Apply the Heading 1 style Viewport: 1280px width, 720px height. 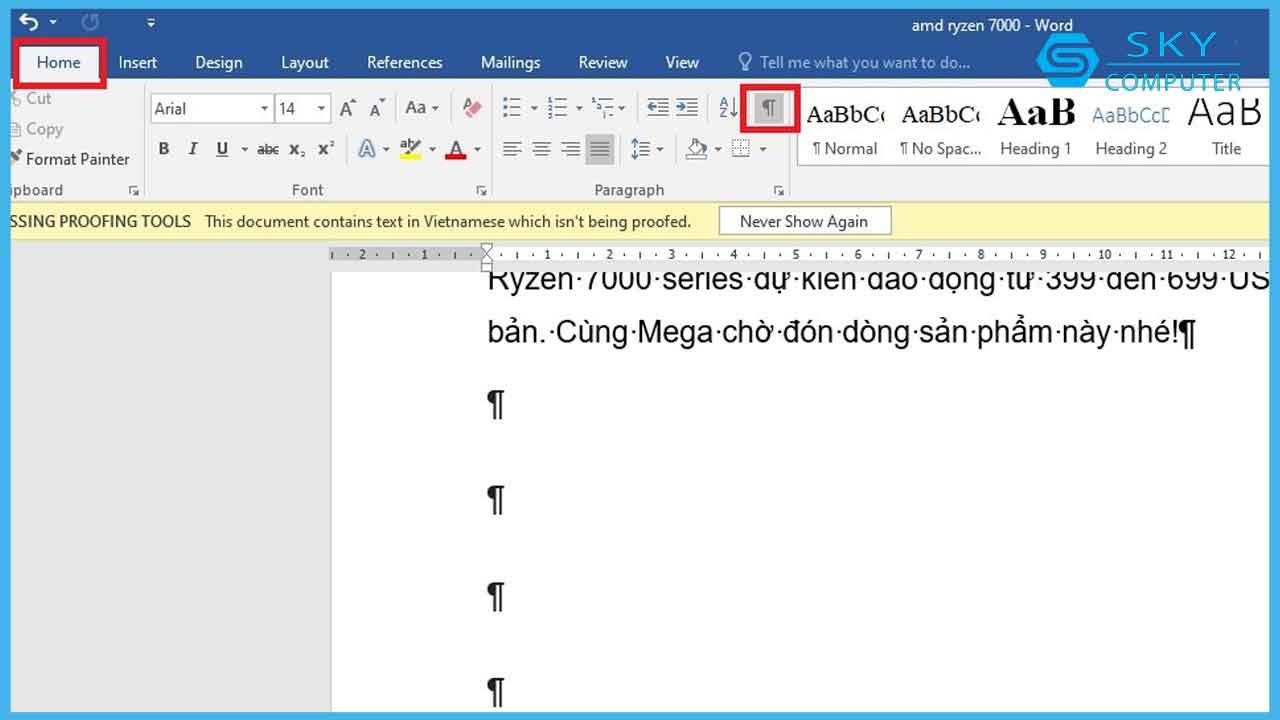coord(1036,129)
